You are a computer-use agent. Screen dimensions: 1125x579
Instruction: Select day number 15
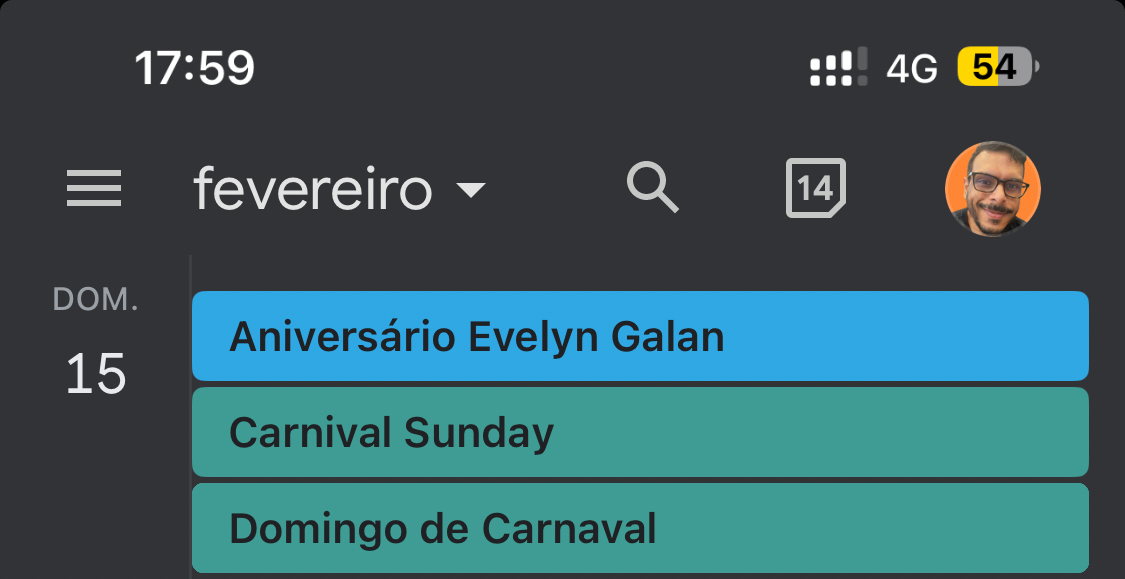pyautogui.click(x=96, y=374)
